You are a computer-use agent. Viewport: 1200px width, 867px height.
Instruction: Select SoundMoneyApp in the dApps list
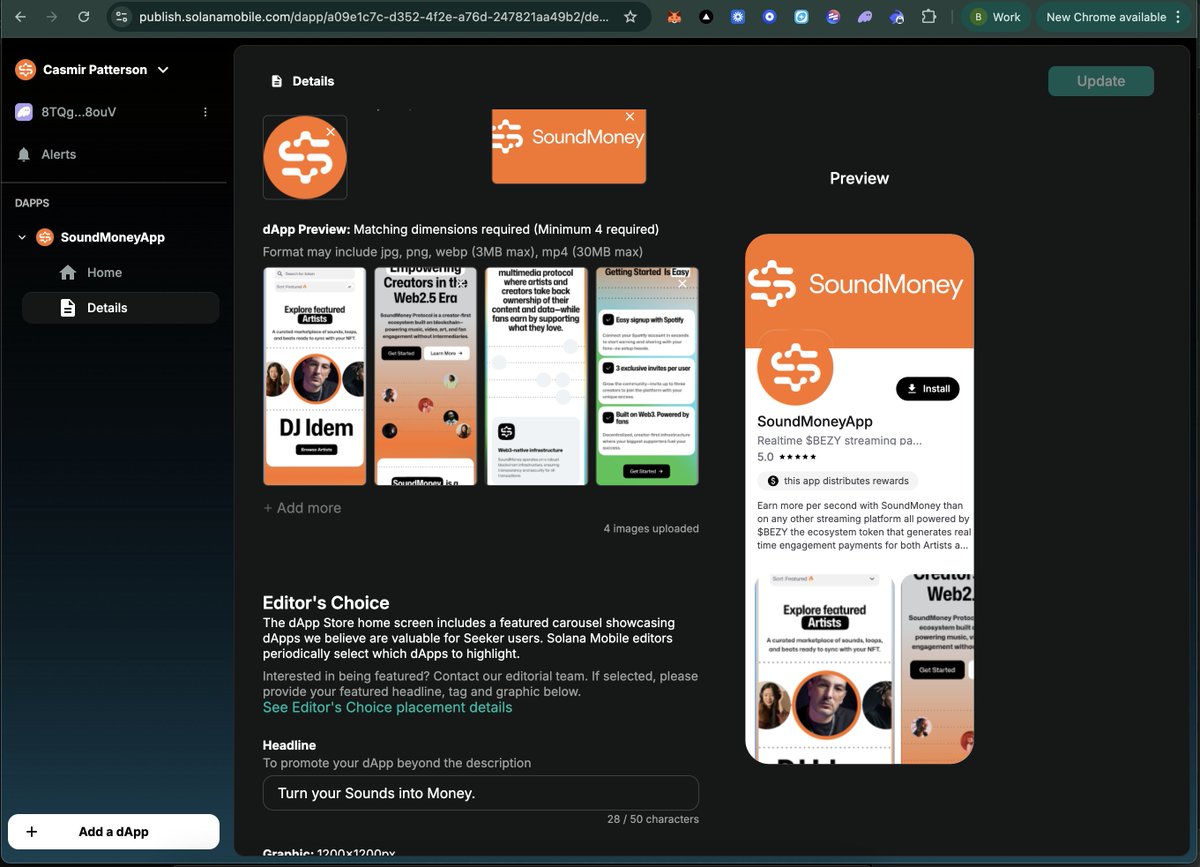coord(112,238)
